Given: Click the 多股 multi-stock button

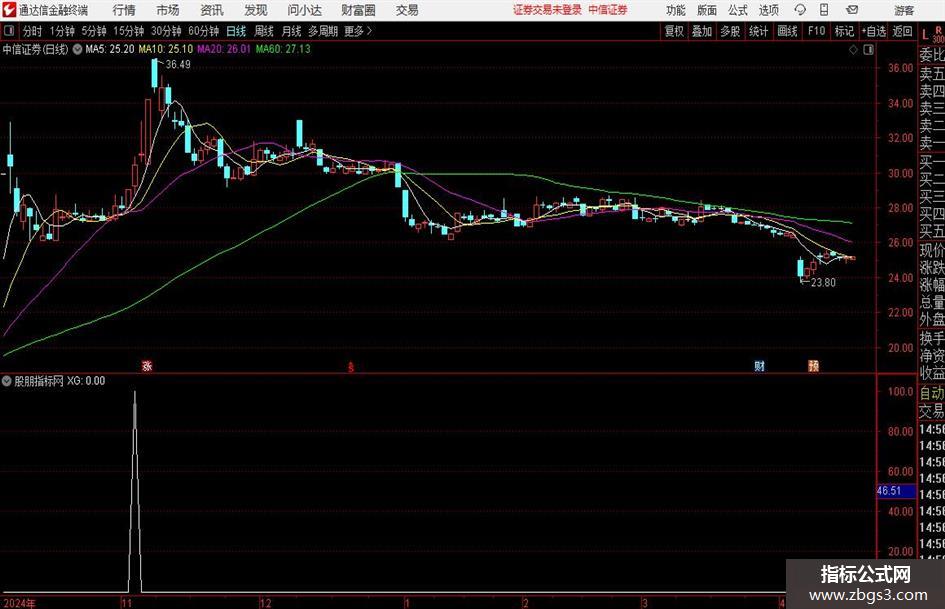Looking at the screenshot, I should tap(730, 31).
